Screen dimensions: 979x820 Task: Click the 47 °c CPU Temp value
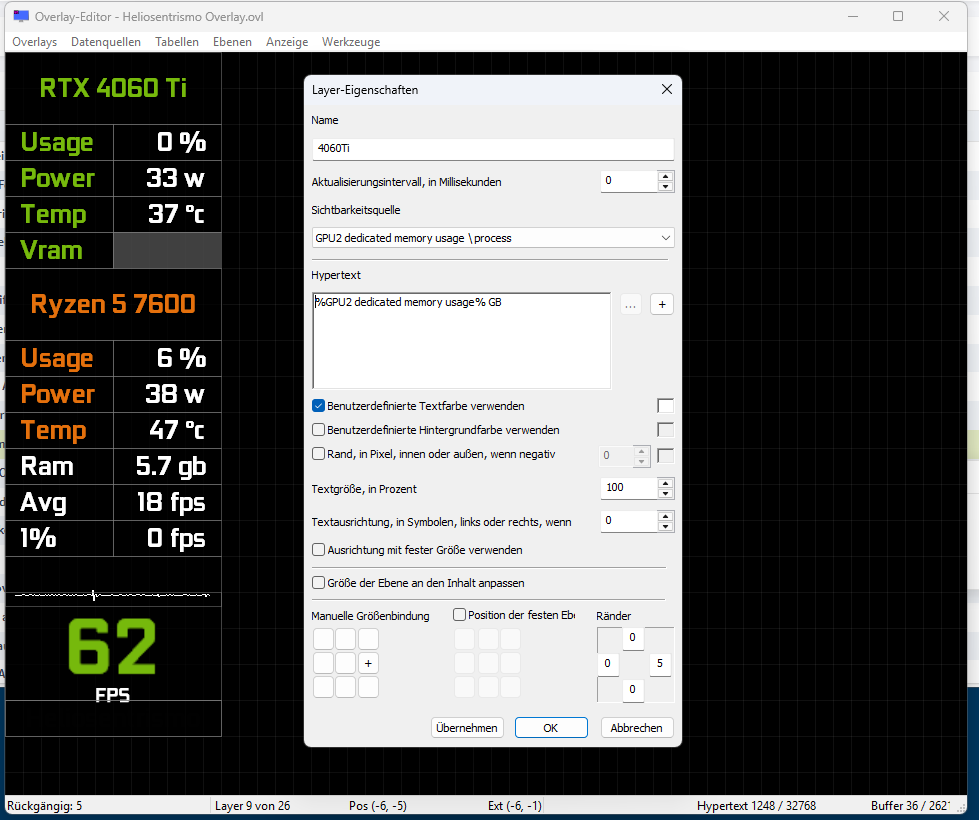177,430
